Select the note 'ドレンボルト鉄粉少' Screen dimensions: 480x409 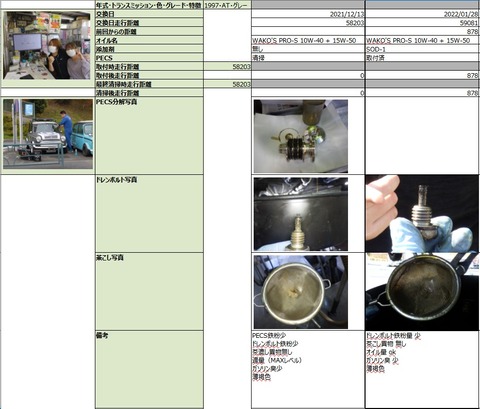(275, 344)
